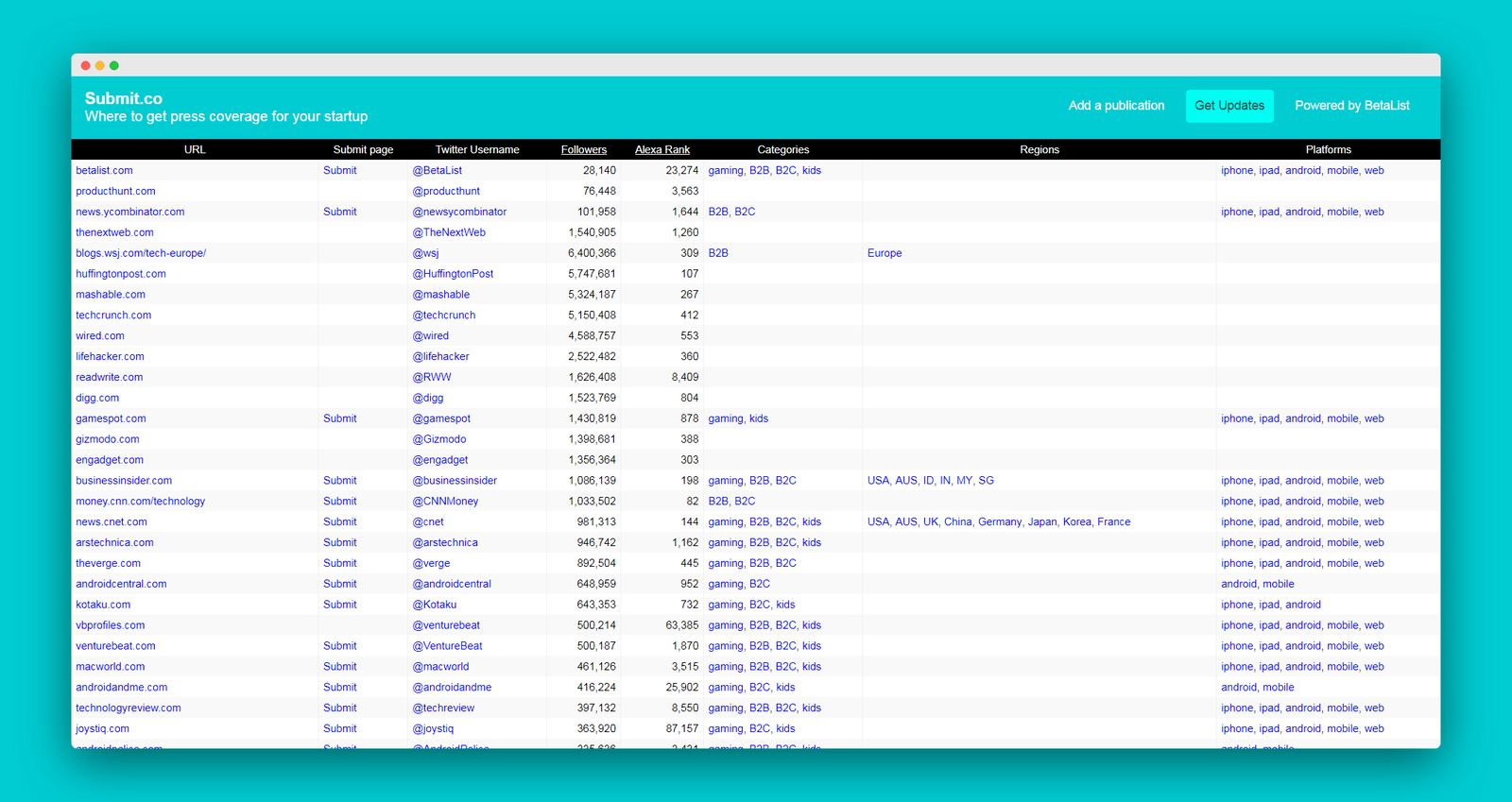Sort table by Alexa Rank header
Image resolution: width=1512 pixels, height=802 pixels.
pyautogui.click(x=662, y=149)
